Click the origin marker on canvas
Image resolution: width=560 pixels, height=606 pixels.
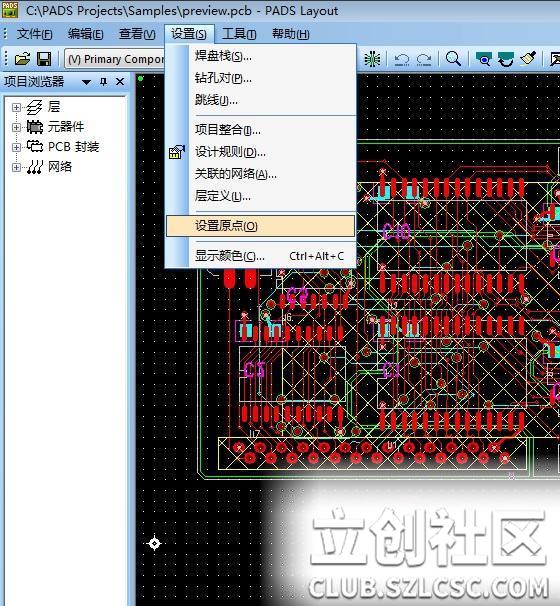pos(155,543)
